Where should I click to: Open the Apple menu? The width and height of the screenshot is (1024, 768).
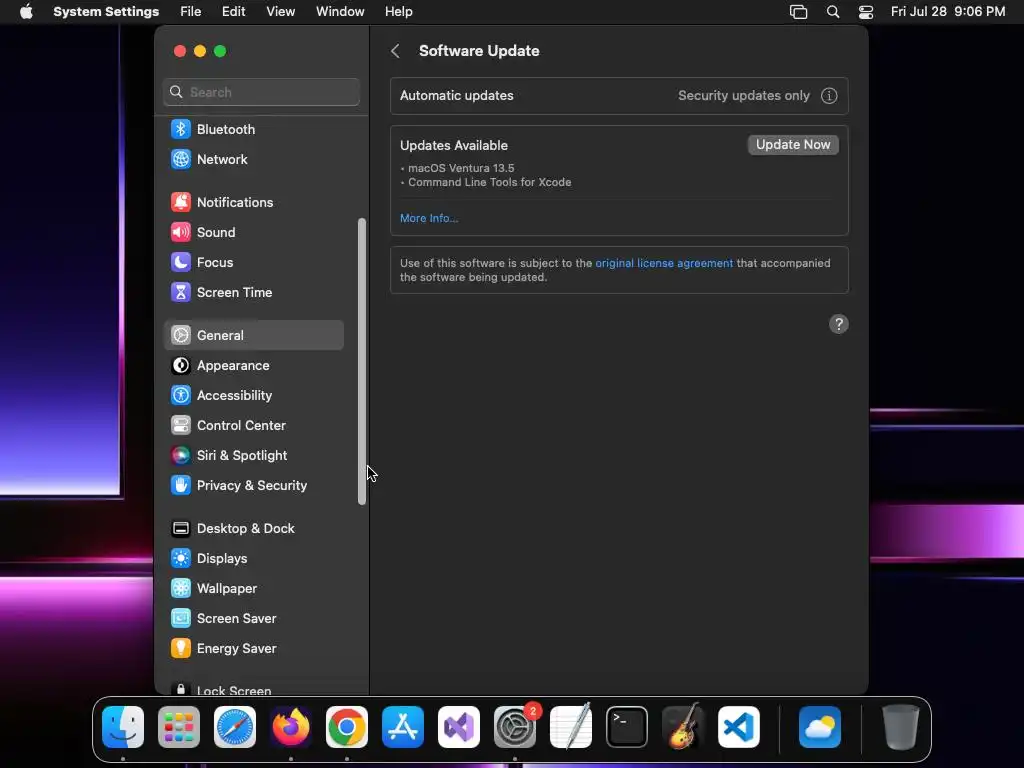pos(26,12)
